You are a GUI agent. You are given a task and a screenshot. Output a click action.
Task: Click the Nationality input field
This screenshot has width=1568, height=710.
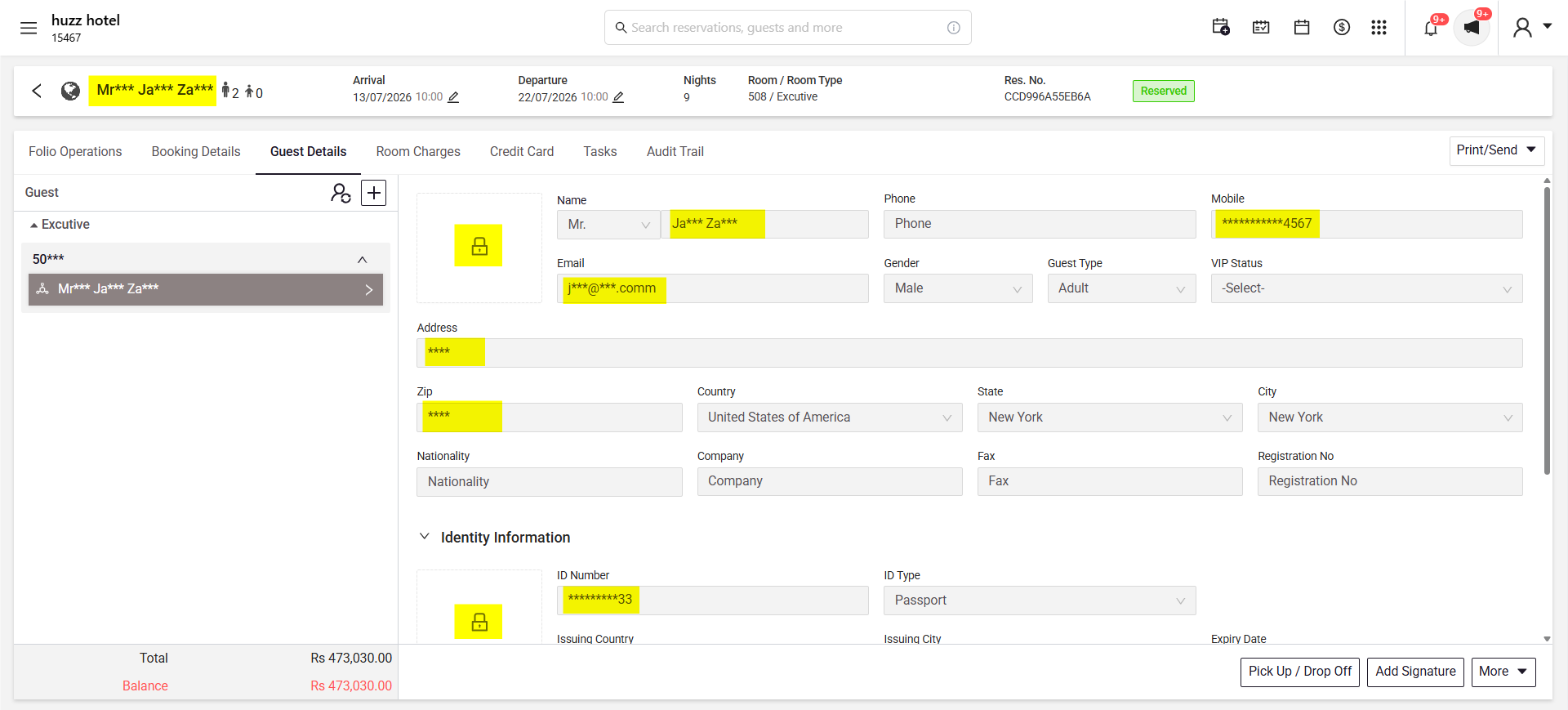click(x=550, y=482)
